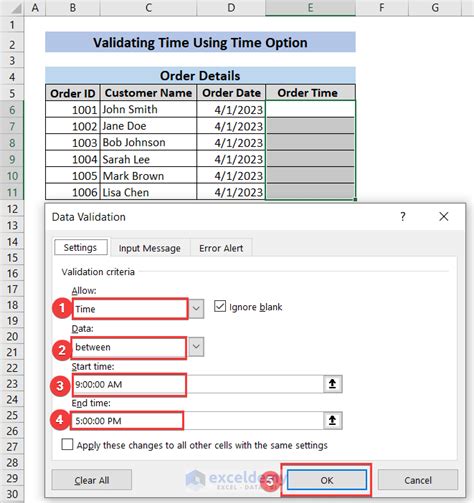This screenshot has width=474, height=503.
Task: Select row 8 header
Action: point(12,142)
